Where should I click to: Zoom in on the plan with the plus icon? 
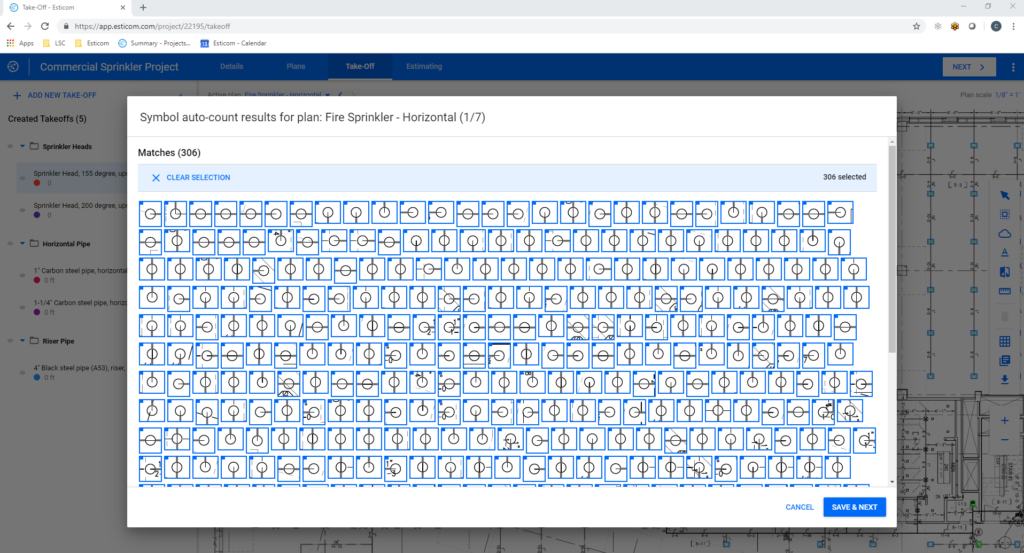1005,421
